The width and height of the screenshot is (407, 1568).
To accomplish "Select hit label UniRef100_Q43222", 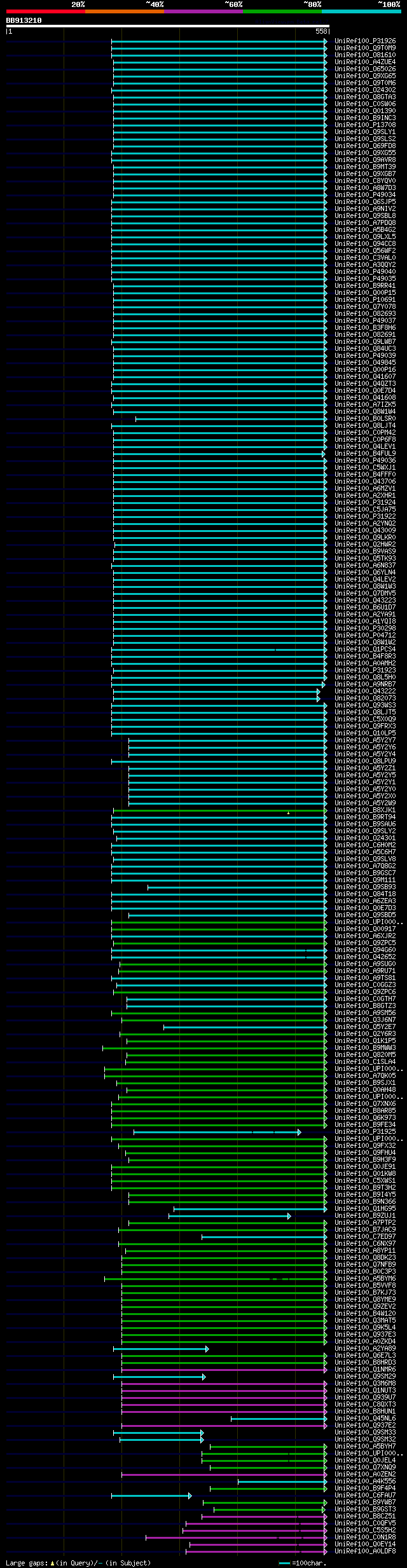I will click(x=365, y=691).
